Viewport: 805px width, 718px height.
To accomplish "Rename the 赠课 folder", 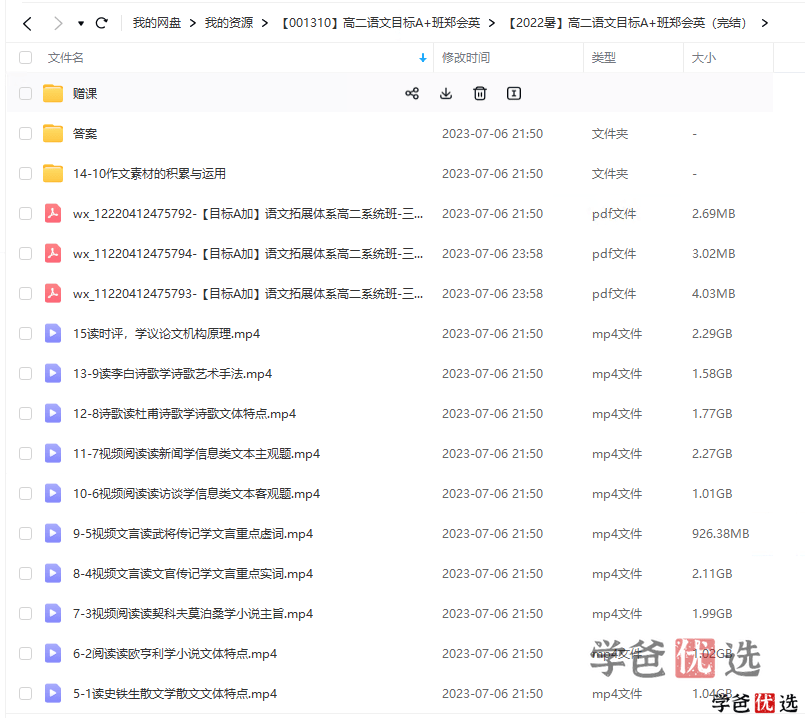I will coord(513,93).
